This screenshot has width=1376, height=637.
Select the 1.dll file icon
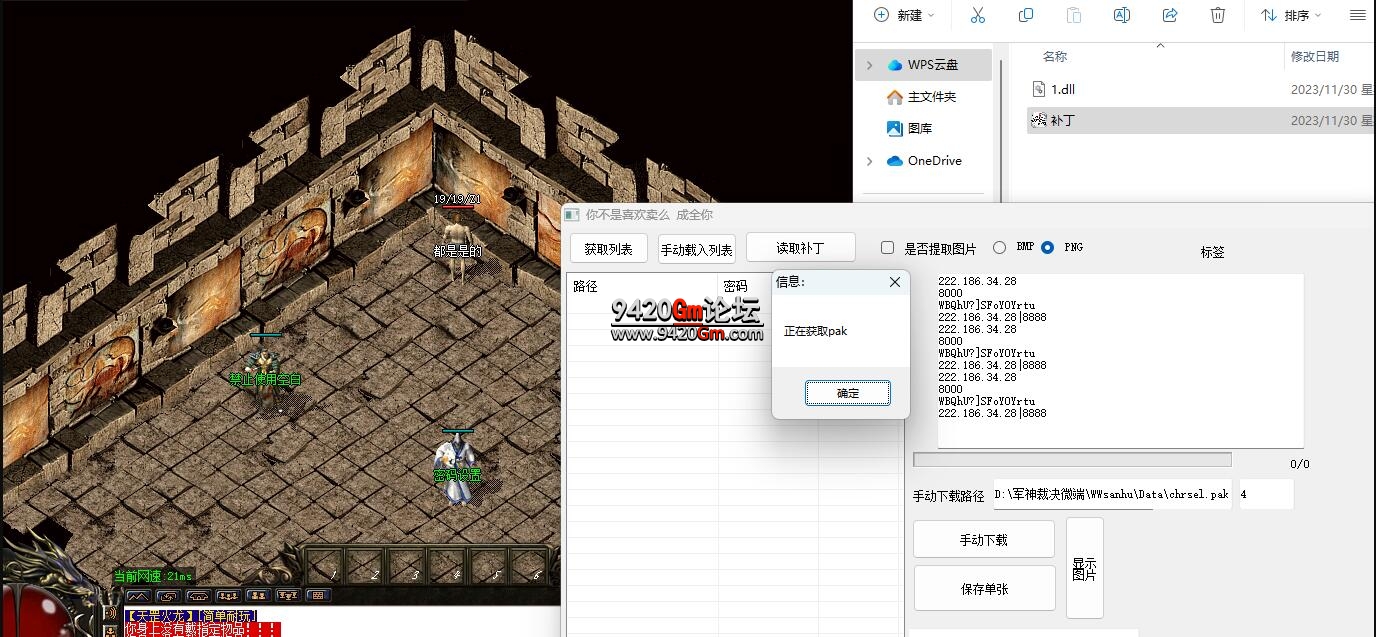coord(1039,89)
